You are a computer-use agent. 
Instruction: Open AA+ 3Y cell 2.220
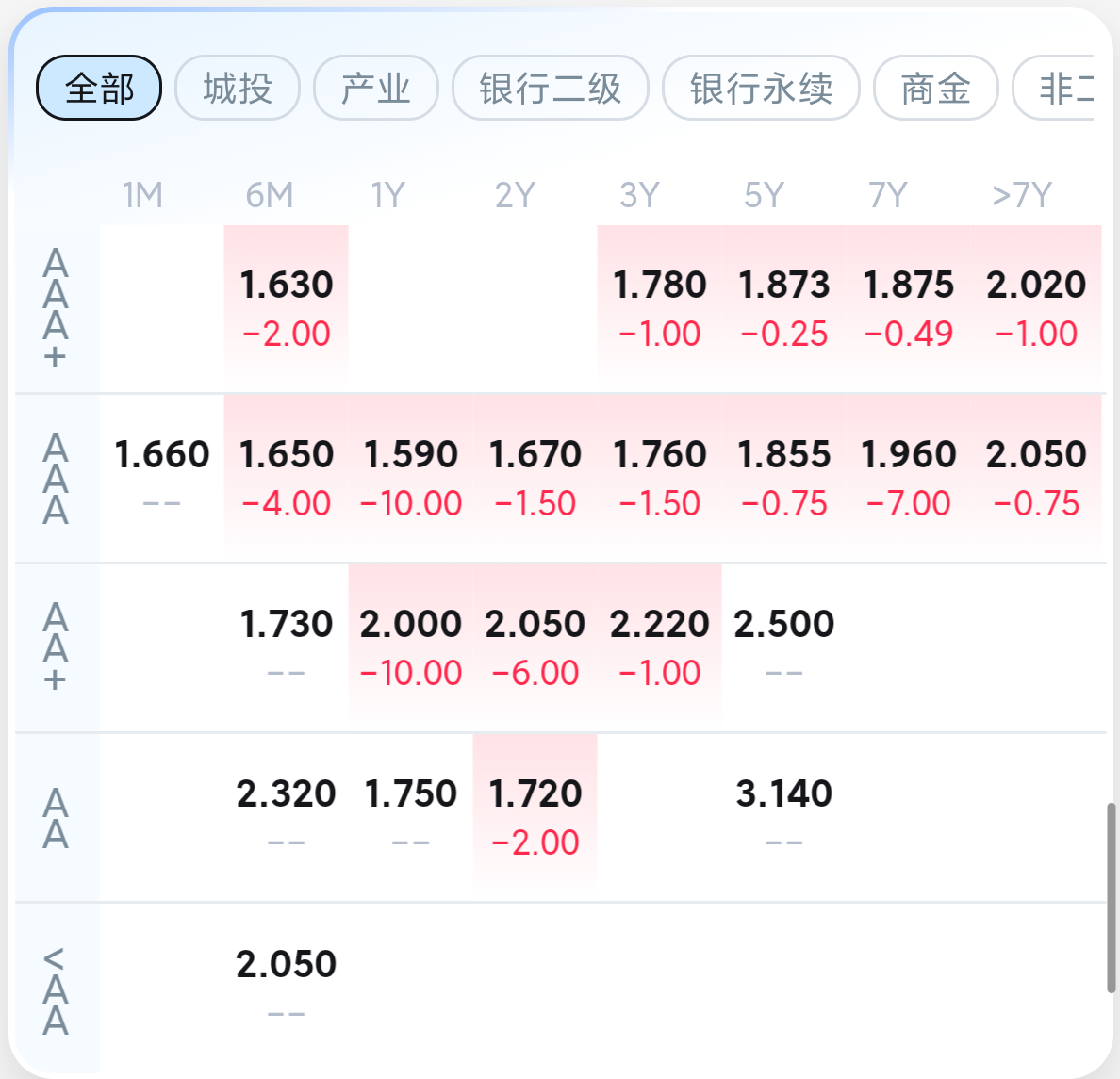click(x=659, y=647)
